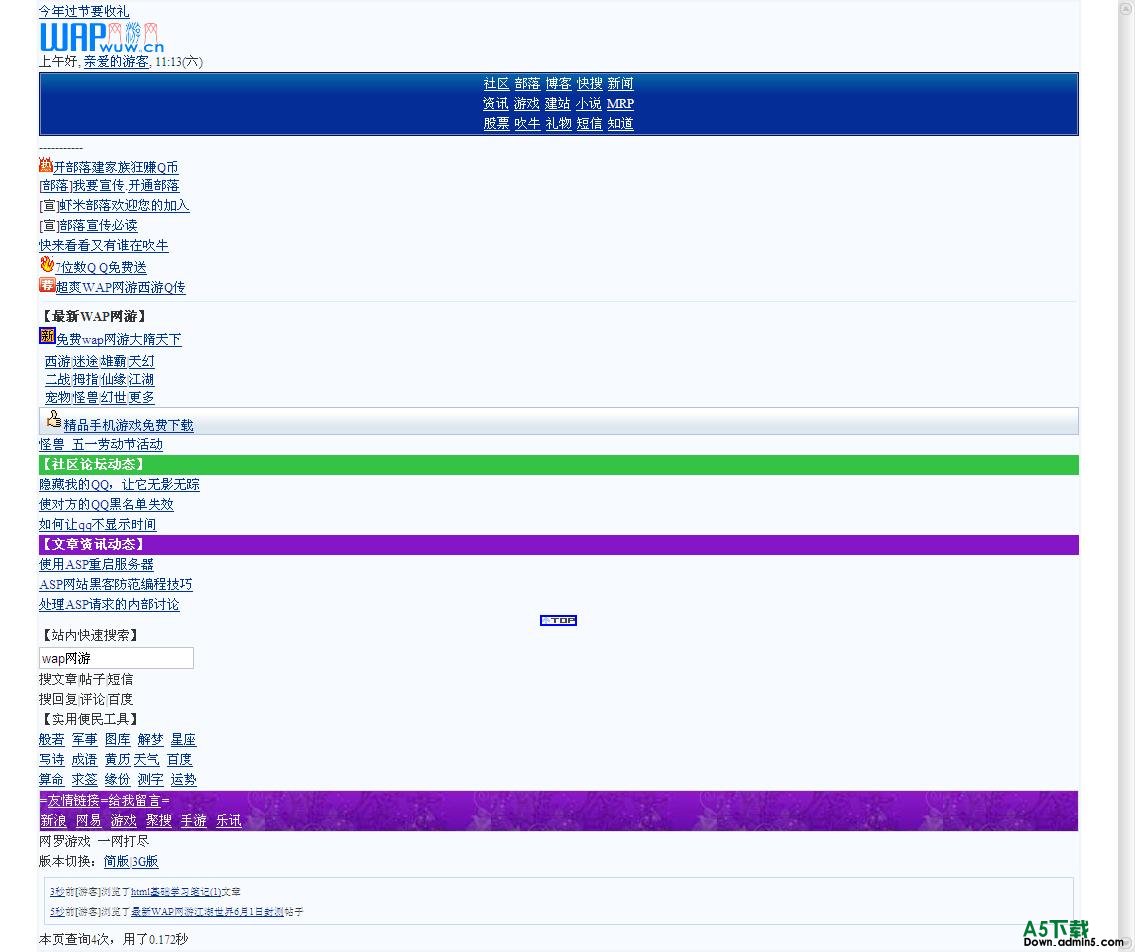Viewport: 1135px width, 952px height.
Task: Go to 知道 in the navigation bar
Action: 621,124
